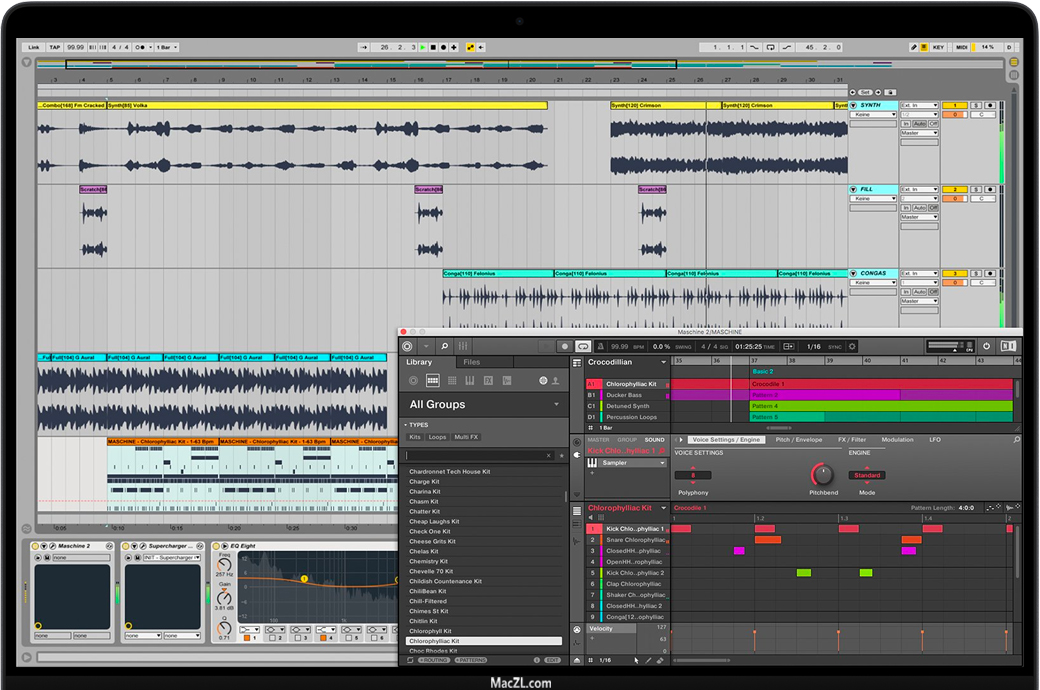This screenshot has height=690, width=1040.
Task: Click the Pitchbend knob
Action: [822, 474]
